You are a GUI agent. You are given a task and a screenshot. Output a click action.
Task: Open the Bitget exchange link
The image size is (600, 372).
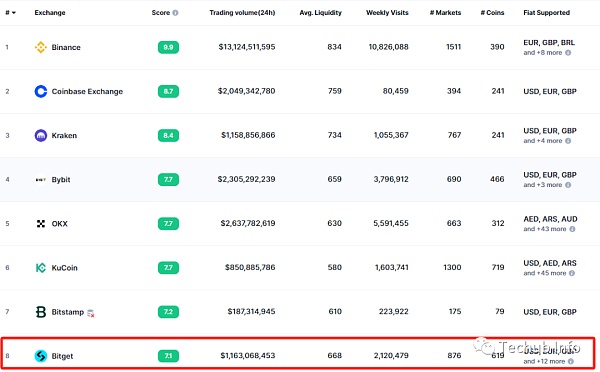coord(62,356)
